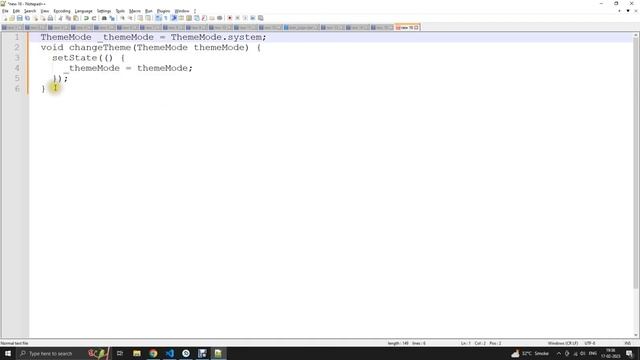
Task: Create a new document with the New toolbar icon
Action: point(5,18)
